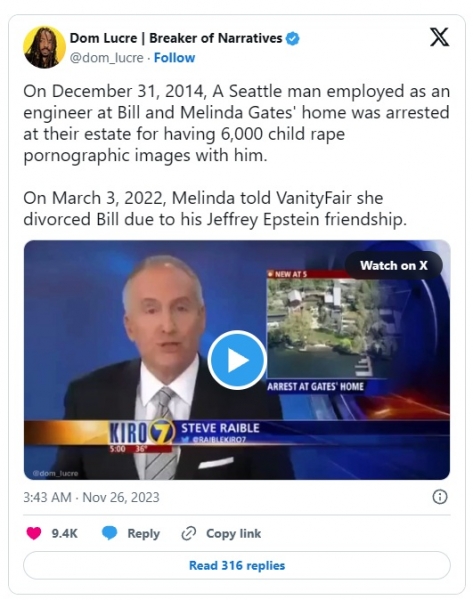Read 316 replies
The image size is (473, 600).
click(x=237, y=565)
